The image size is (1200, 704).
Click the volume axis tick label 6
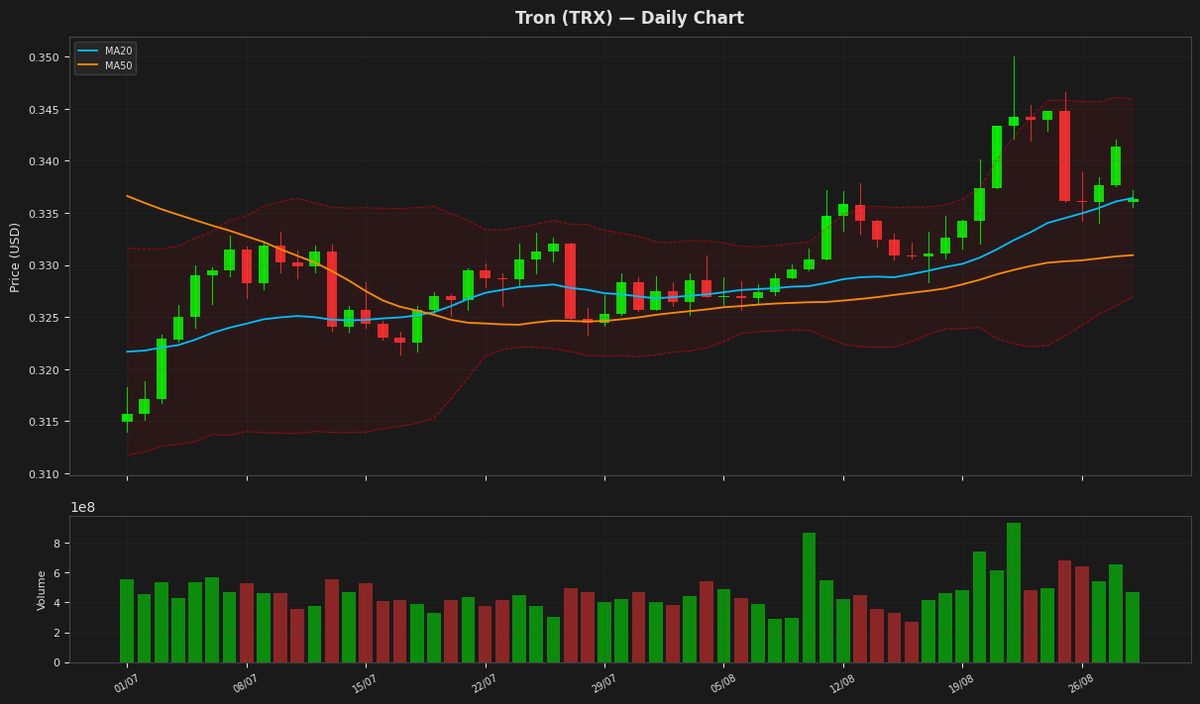56,574
